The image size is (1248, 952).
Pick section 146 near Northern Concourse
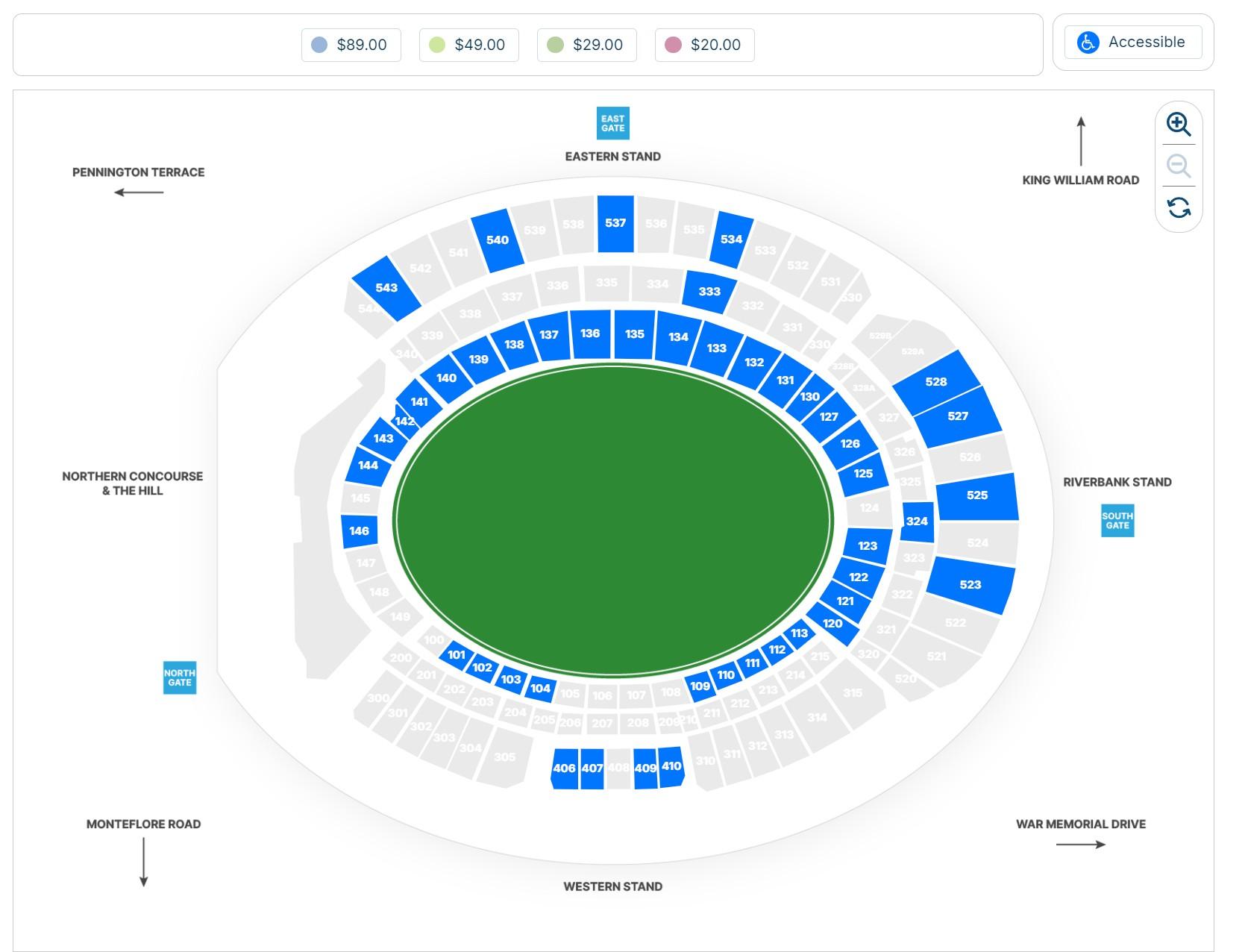359,531
